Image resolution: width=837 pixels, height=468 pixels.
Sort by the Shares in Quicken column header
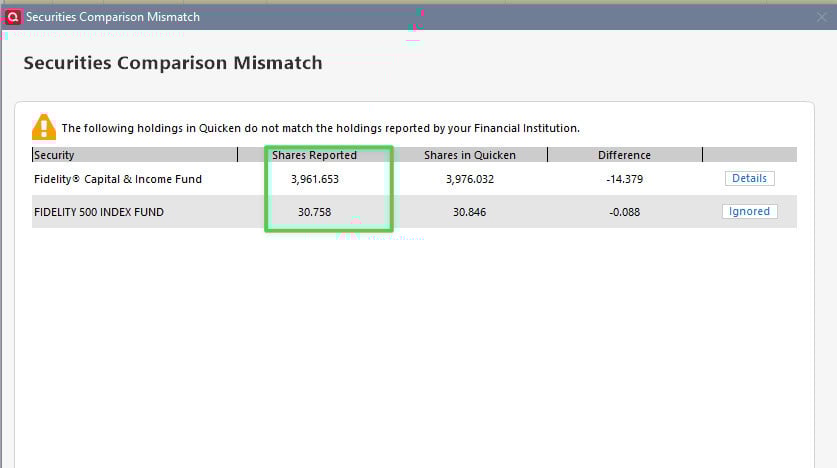pos(470,155)
